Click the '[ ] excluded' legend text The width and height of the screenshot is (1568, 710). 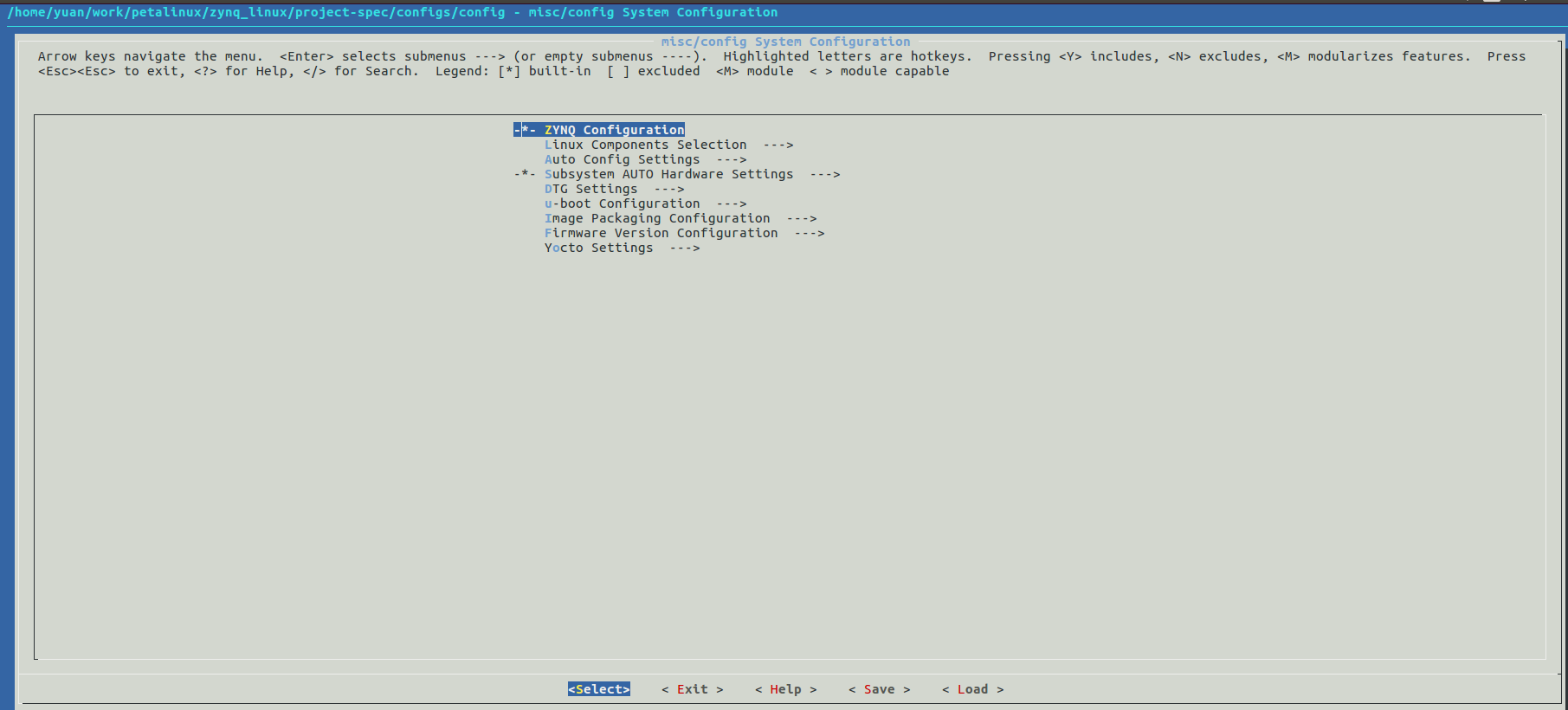click(654, 71)
